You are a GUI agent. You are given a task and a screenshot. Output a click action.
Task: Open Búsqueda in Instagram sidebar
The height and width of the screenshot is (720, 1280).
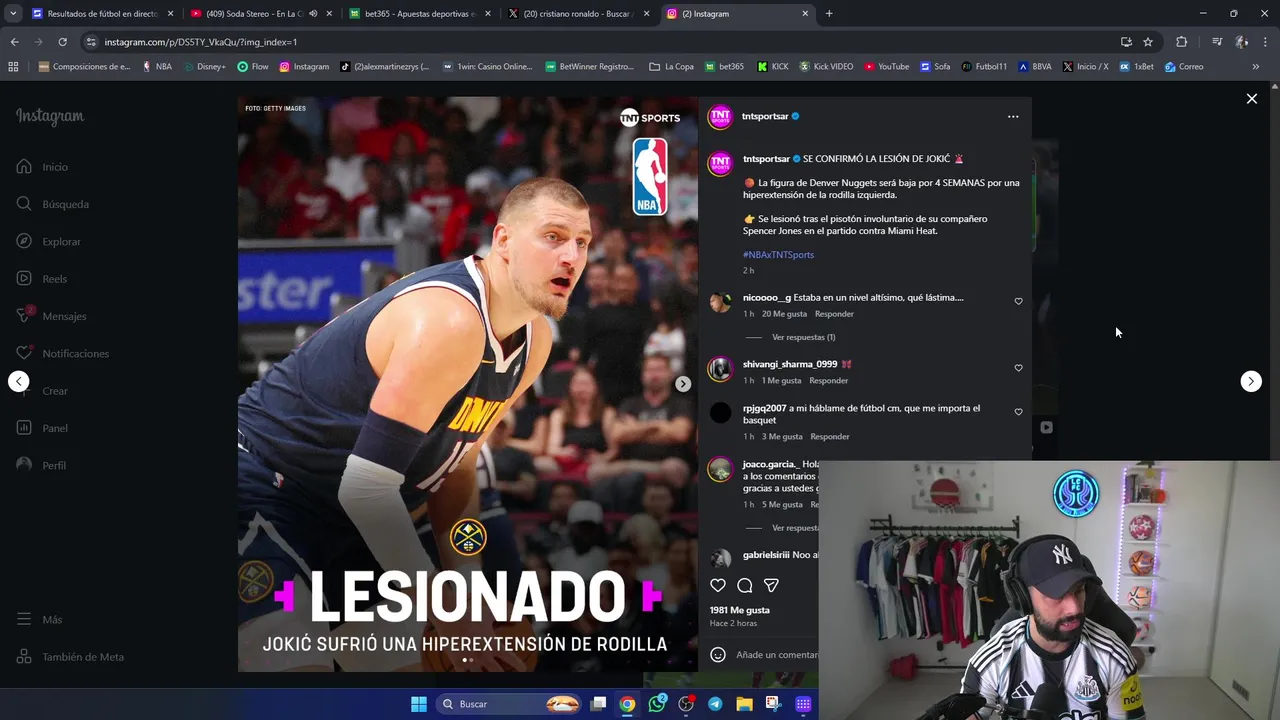[53, 204]
